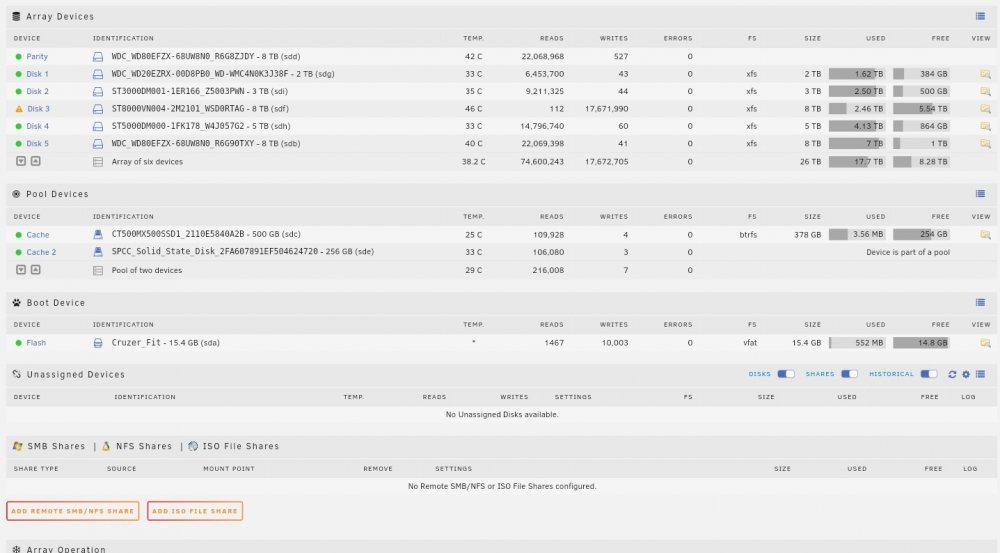The width and height of the screenshot is (1000, 553).
Task: Browse Disk 4 contents via its view icon
Action: coord(985,126)
